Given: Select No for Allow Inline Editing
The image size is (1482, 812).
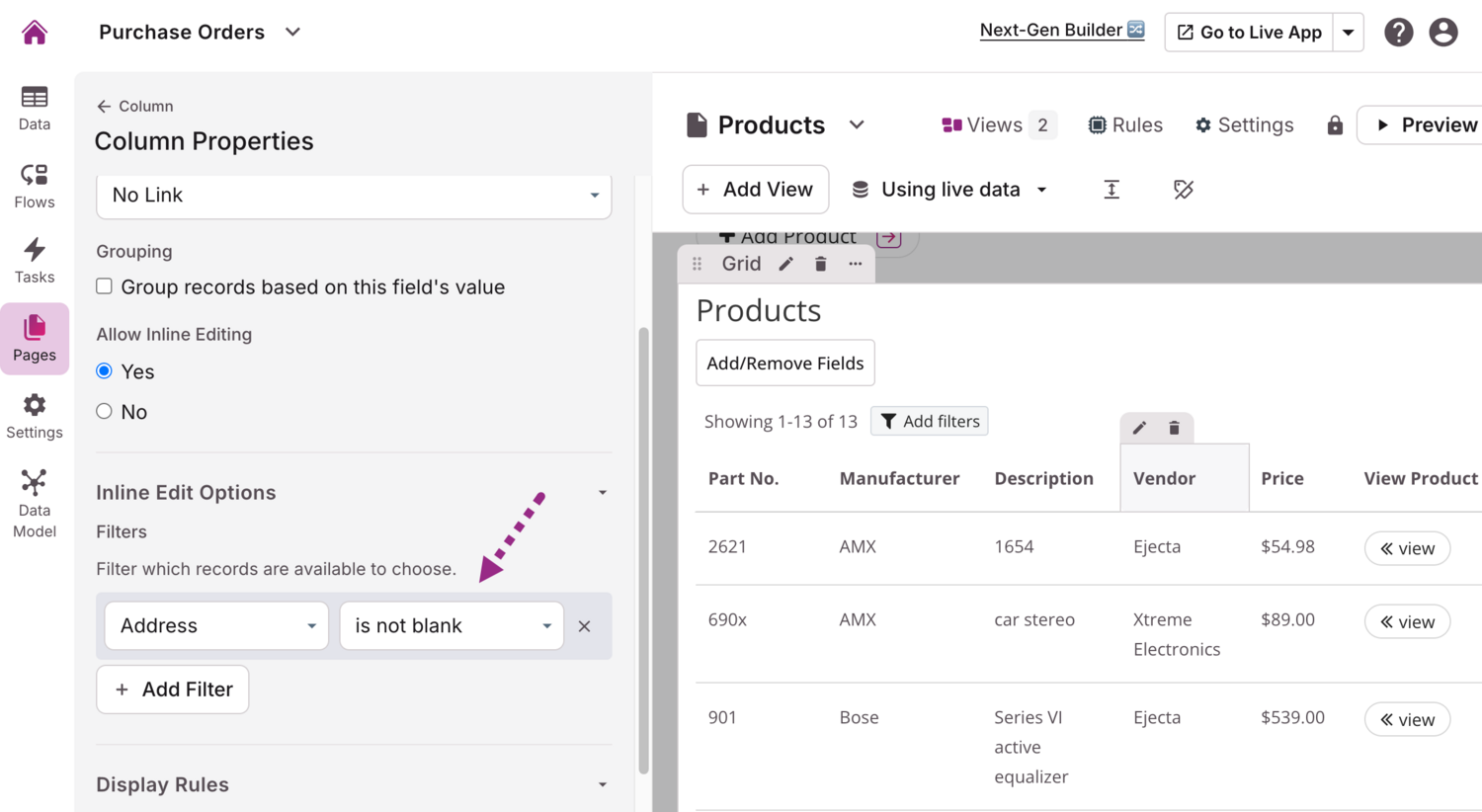Looking at the screenshot, I should [105, 411].
